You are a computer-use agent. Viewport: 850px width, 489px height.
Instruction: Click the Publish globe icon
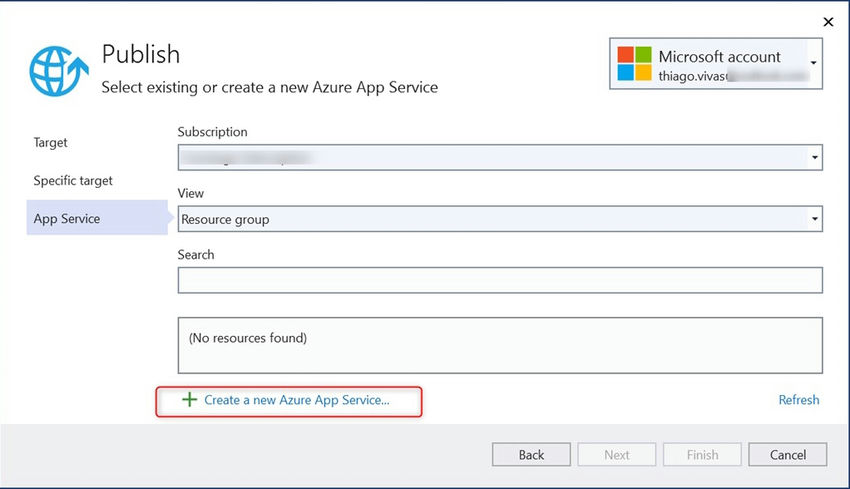coord(58,71)
